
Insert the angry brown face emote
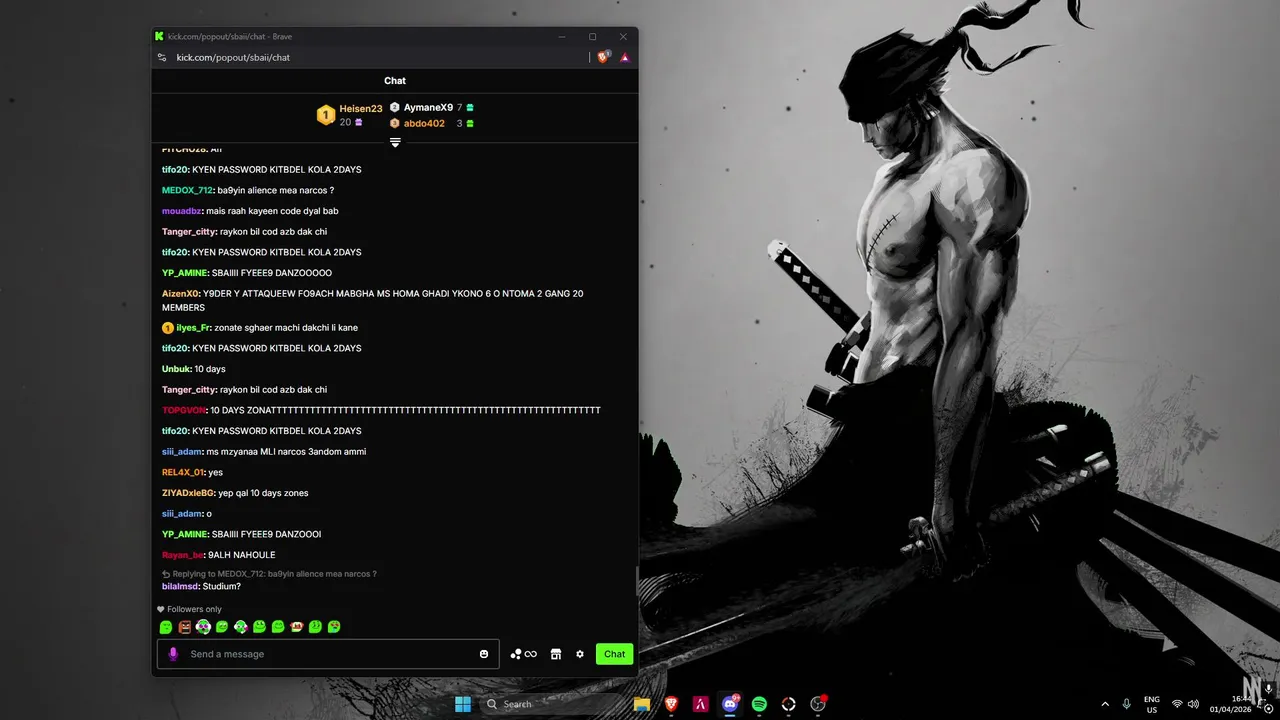click(x=185, y=627)
